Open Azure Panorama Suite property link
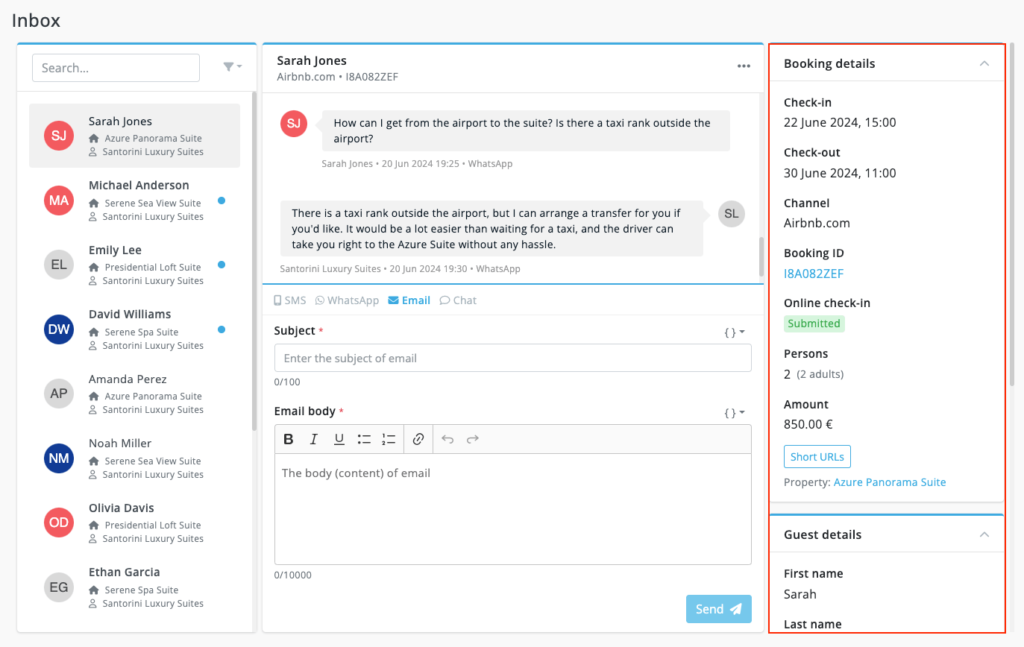 click(x=889, y=482)
